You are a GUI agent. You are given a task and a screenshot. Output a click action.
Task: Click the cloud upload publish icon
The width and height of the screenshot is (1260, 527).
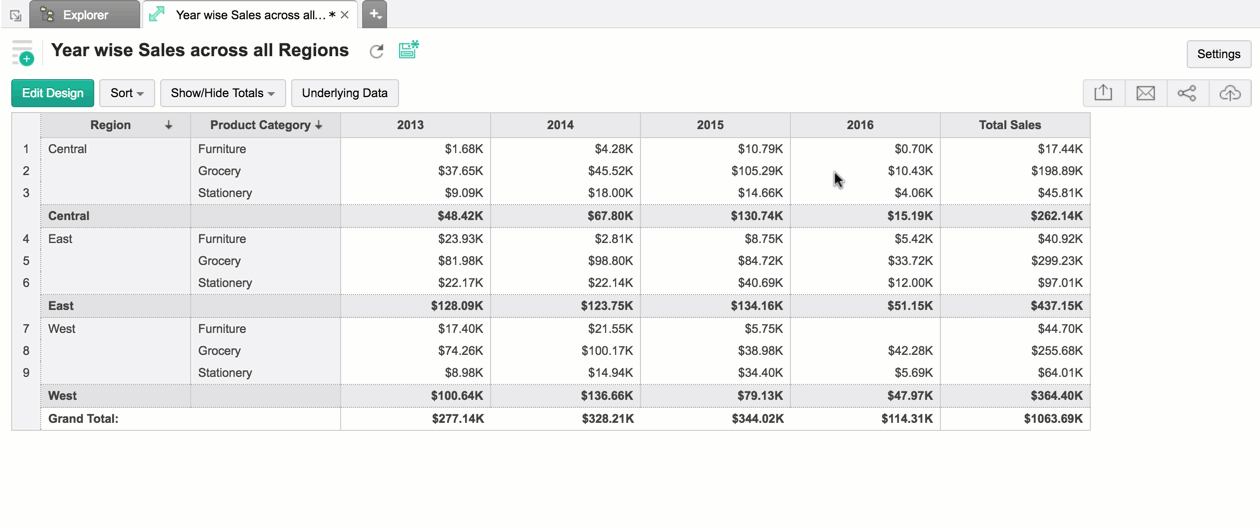click(1229, 93)
